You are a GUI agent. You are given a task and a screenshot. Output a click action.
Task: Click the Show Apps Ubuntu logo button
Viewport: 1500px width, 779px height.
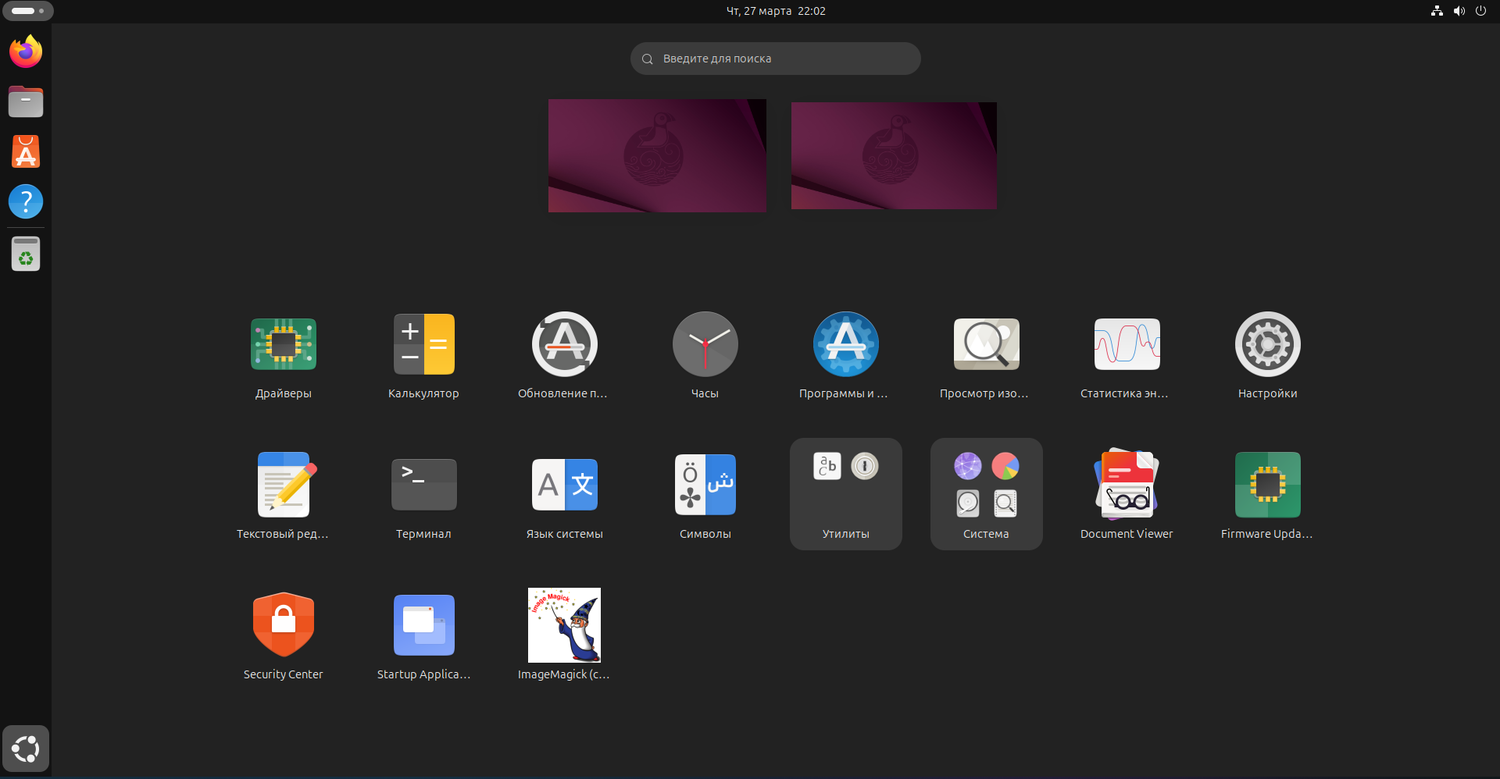coord(26,748)
